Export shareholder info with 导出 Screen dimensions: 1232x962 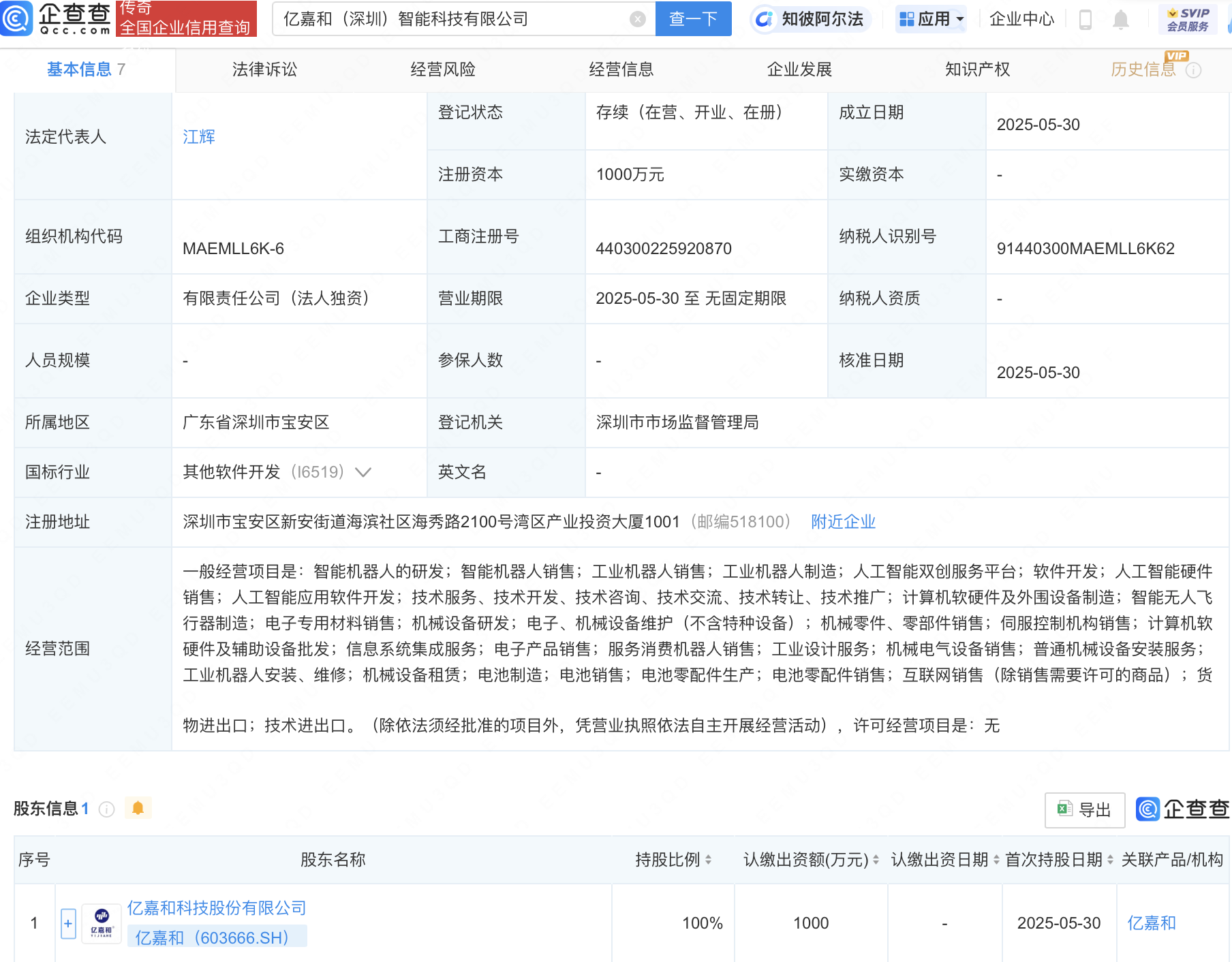(x=1085, y=809)
